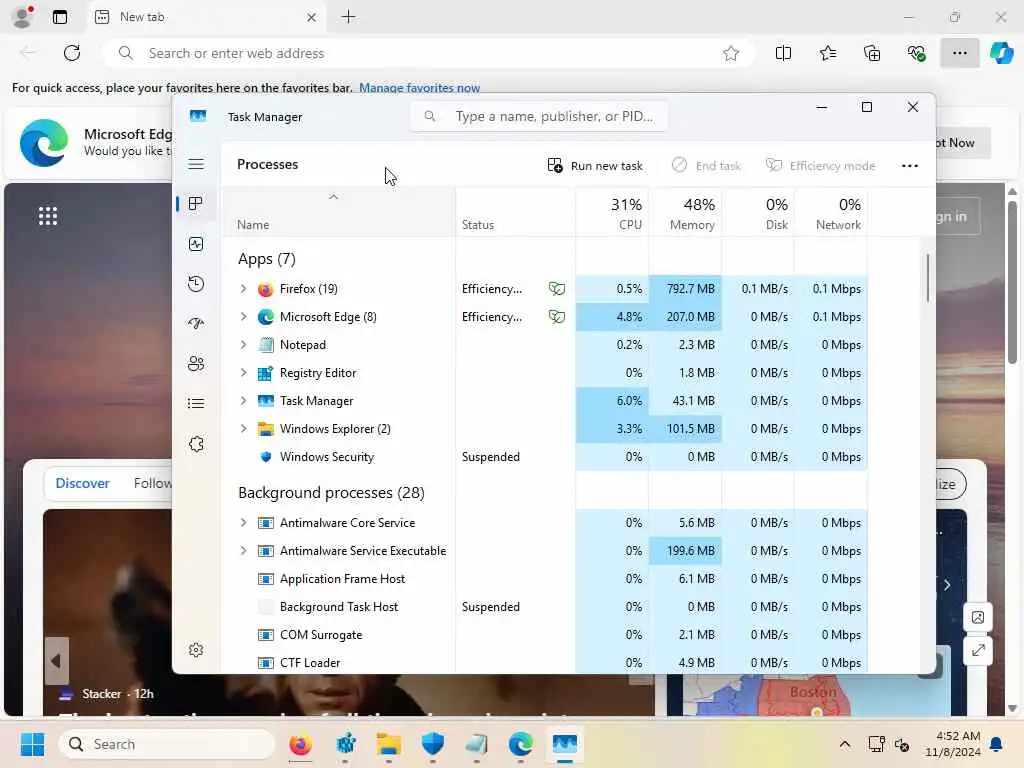Open Edge browser essentials heart icon
The height and width of the screenshot is (768, 1024).
click(x=916, y=53)
